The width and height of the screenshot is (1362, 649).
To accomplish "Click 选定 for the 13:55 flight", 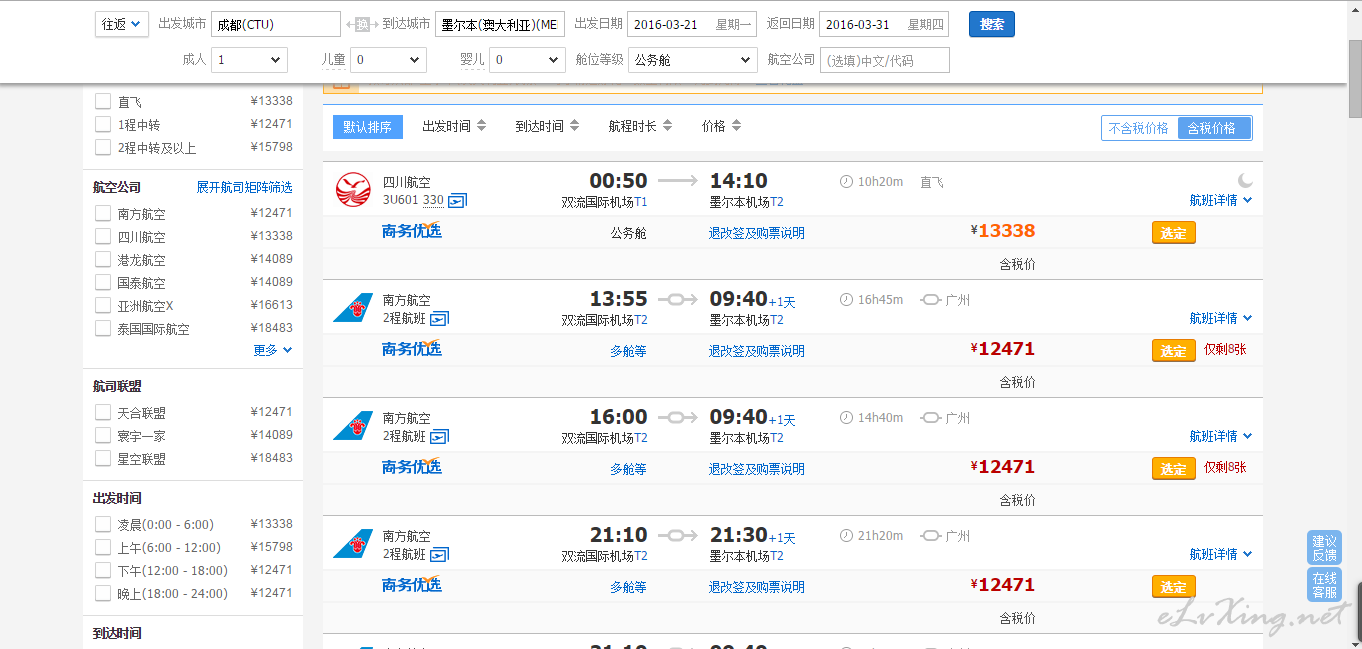I will (x=1174, y=351).
